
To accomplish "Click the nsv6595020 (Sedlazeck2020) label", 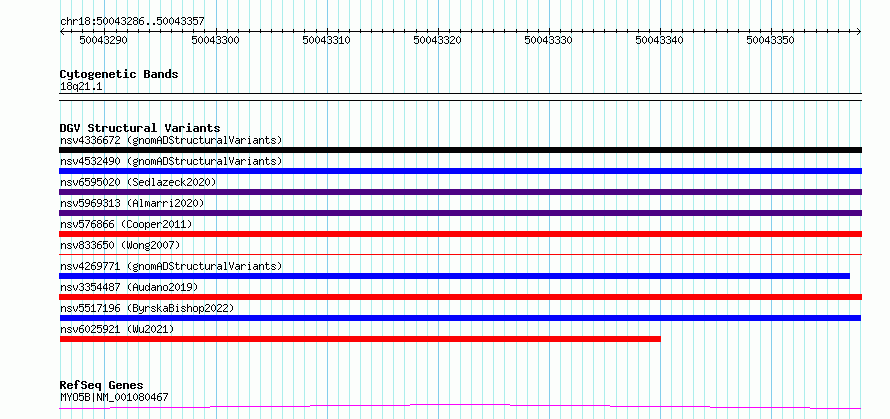I will click(x=138, y=182).
